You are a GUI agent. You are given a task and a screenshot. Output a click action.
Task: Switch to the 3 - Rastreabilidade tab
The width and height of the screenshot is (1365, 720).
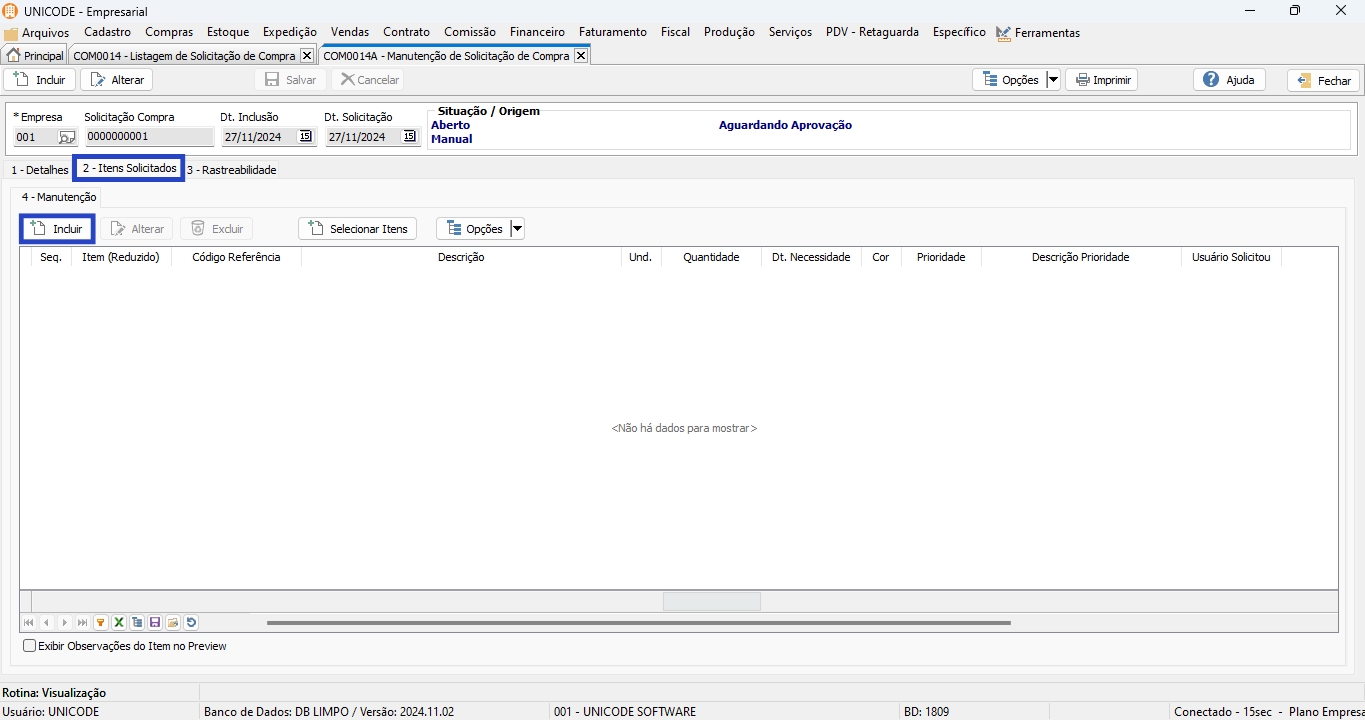[231, 170]
